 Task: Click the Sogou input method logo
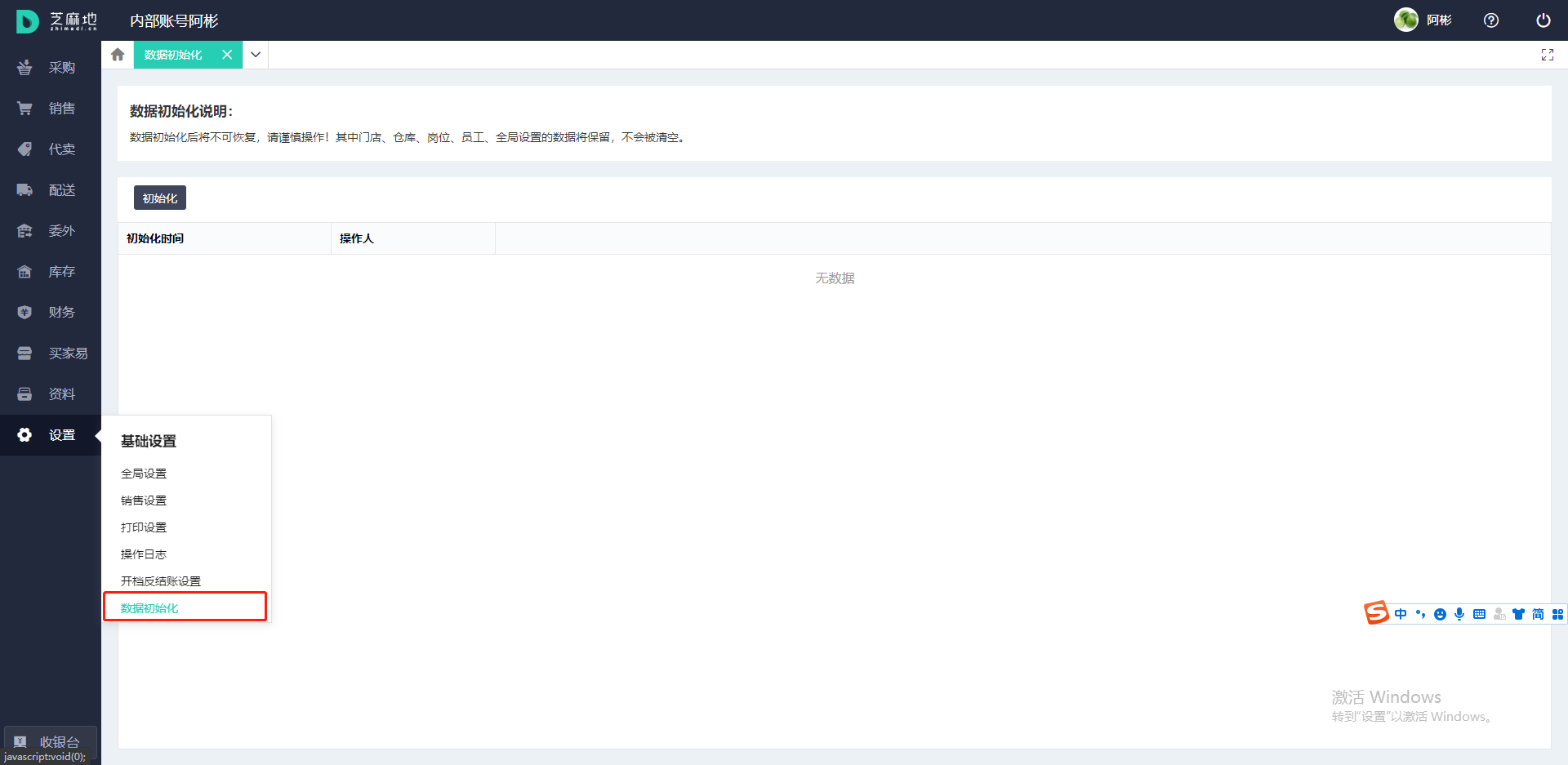tap(1377, 612)
